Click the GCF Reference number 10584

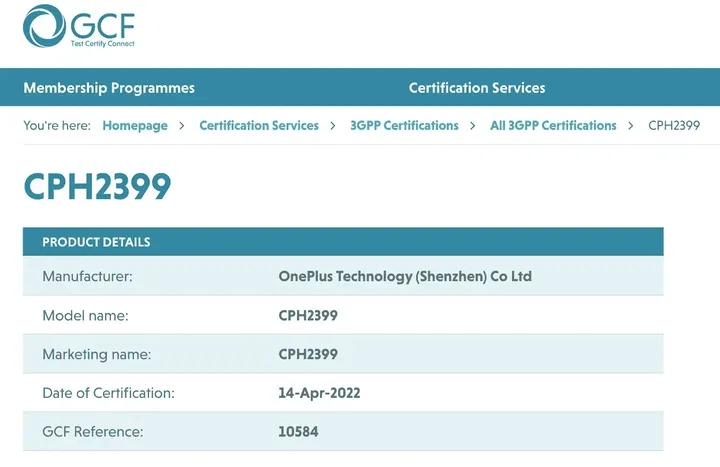click(x=298, y=432)
